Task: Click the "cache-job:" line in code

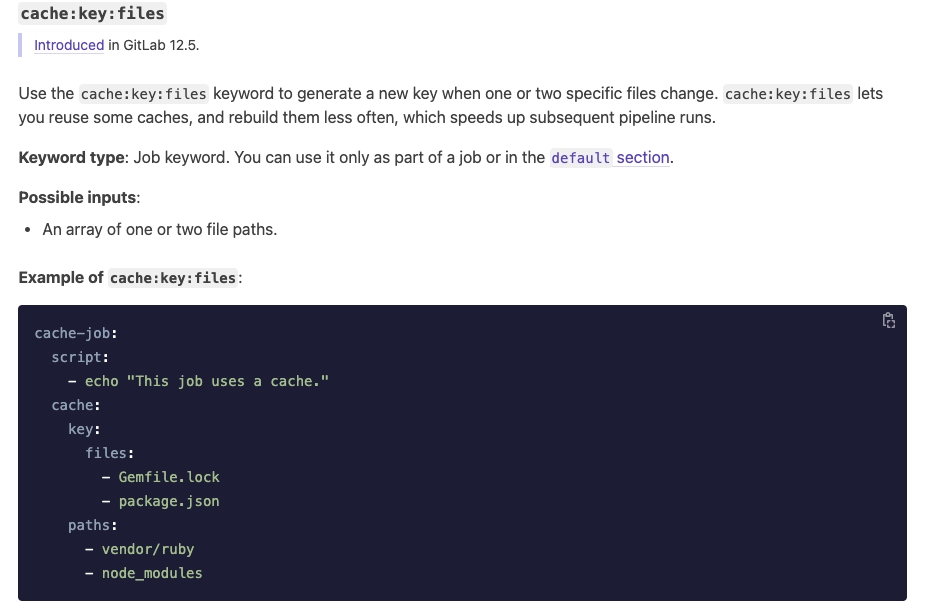Action: pos(76,333)
